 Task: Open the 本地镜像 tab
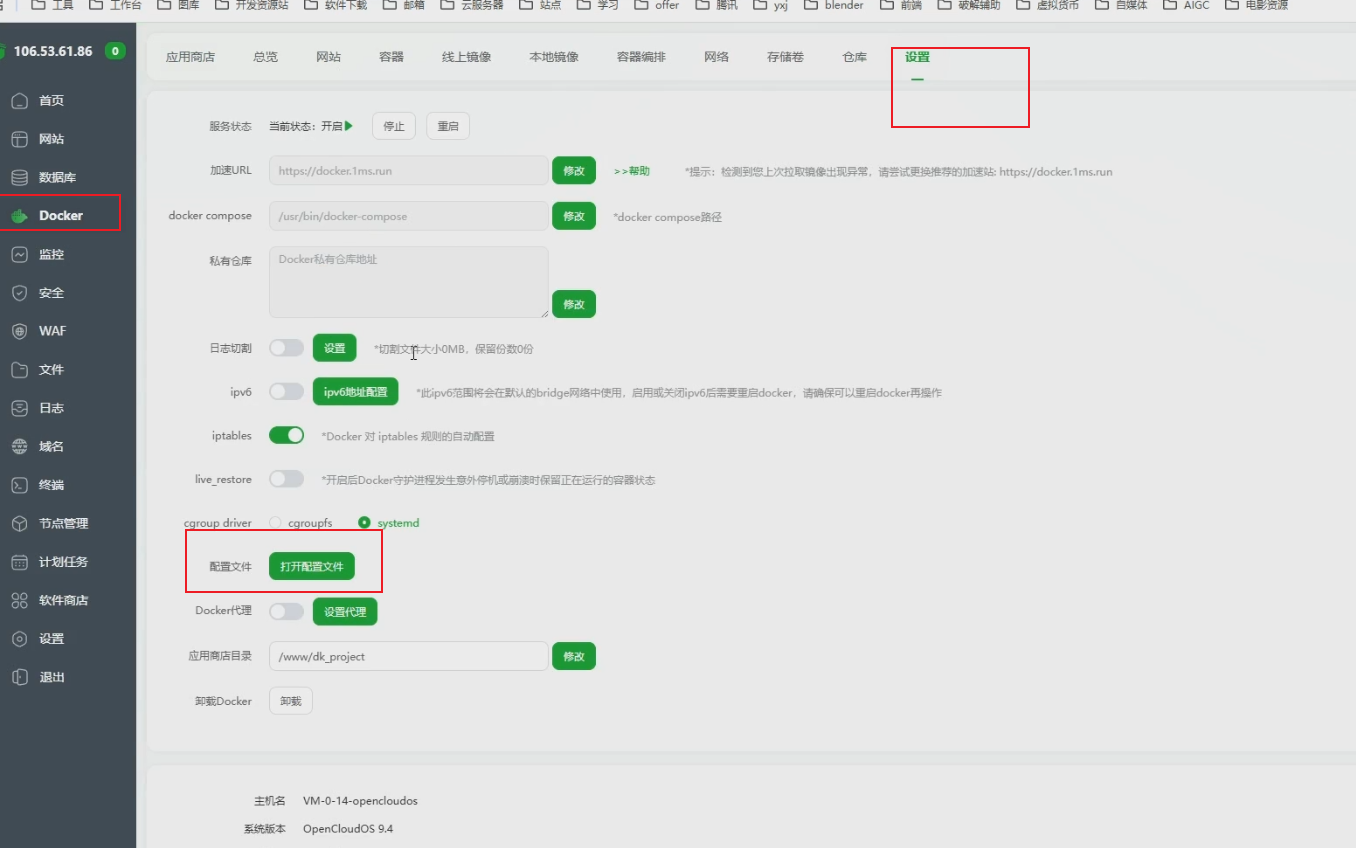[553, 57]
